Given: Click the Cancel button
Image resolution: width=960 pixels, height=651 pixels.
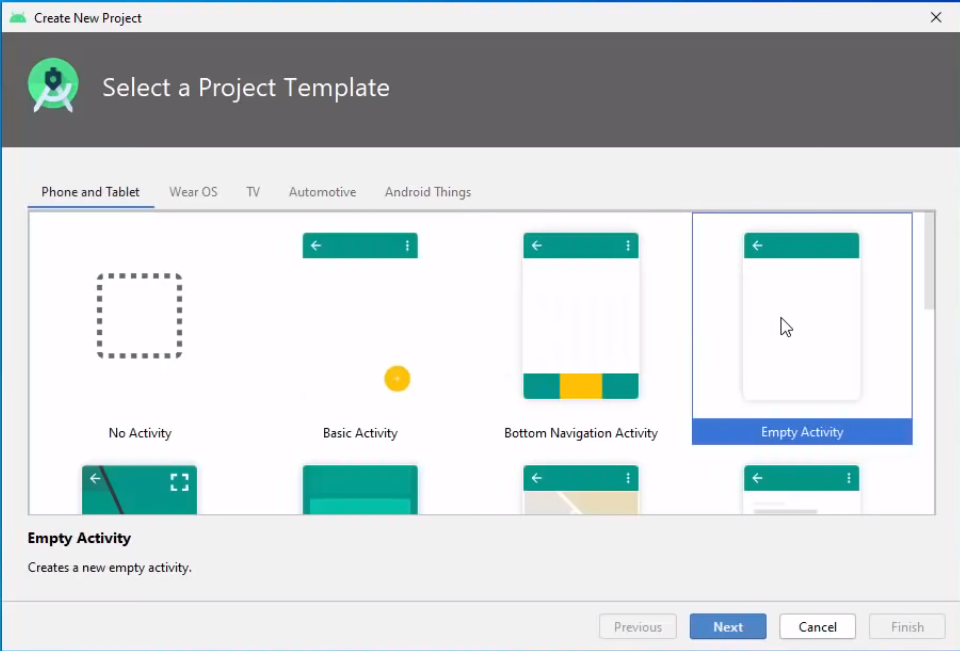Looking at the screenshot, I should click(817, 627).
